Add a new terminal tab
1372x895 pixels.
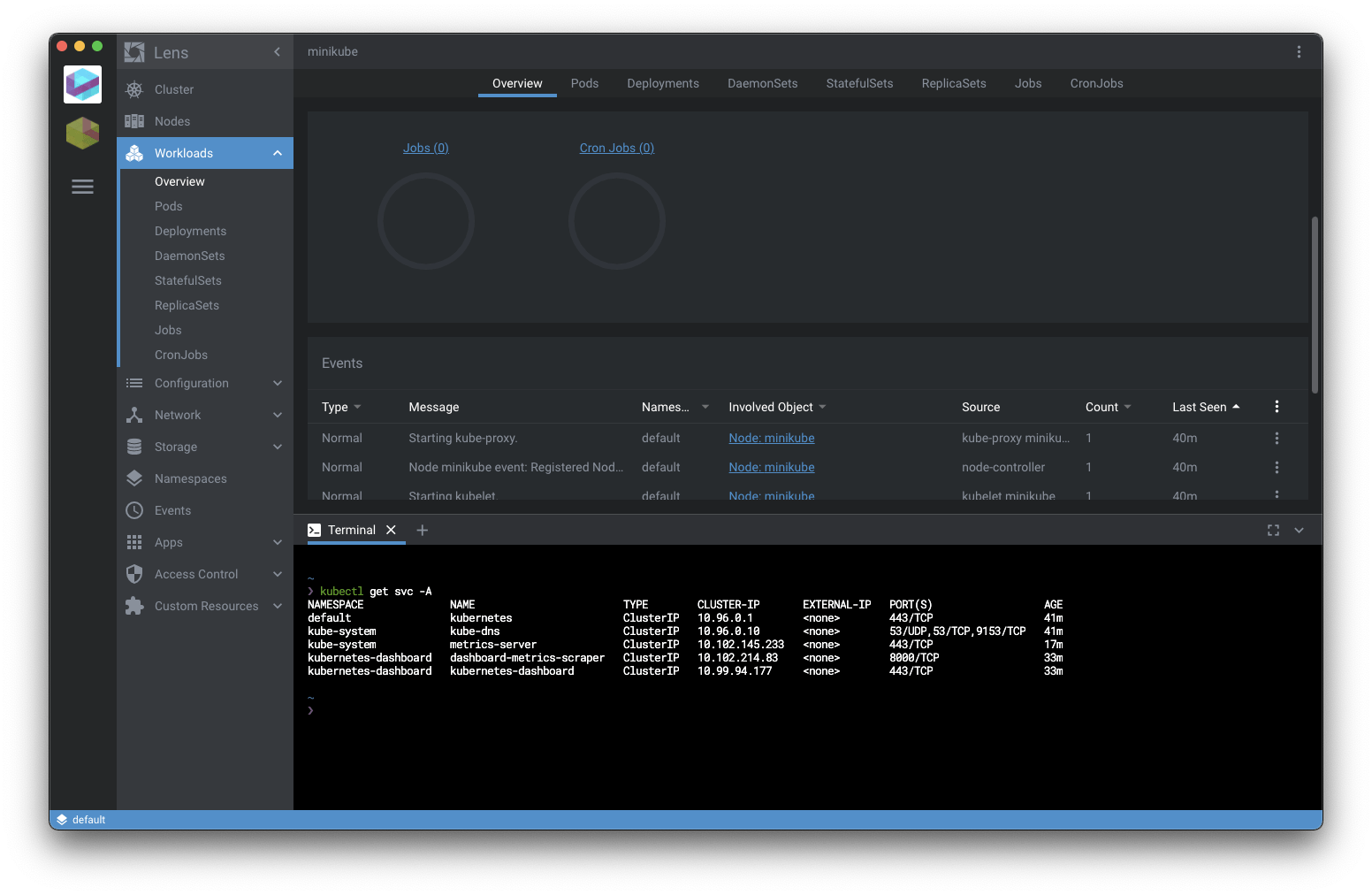423,530
